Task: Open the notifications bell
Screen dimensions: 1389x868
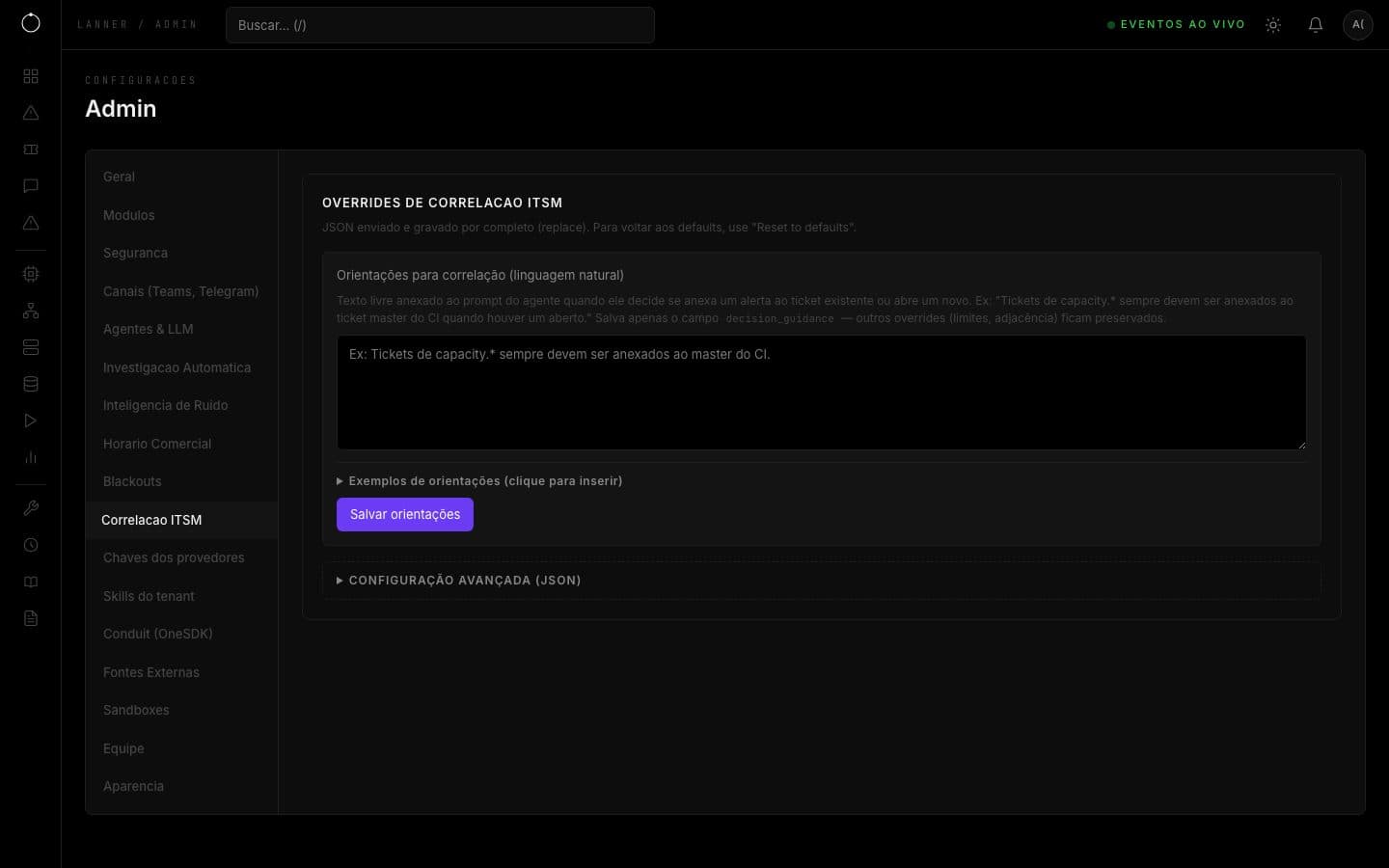Action: click(x=1316, y=25)
